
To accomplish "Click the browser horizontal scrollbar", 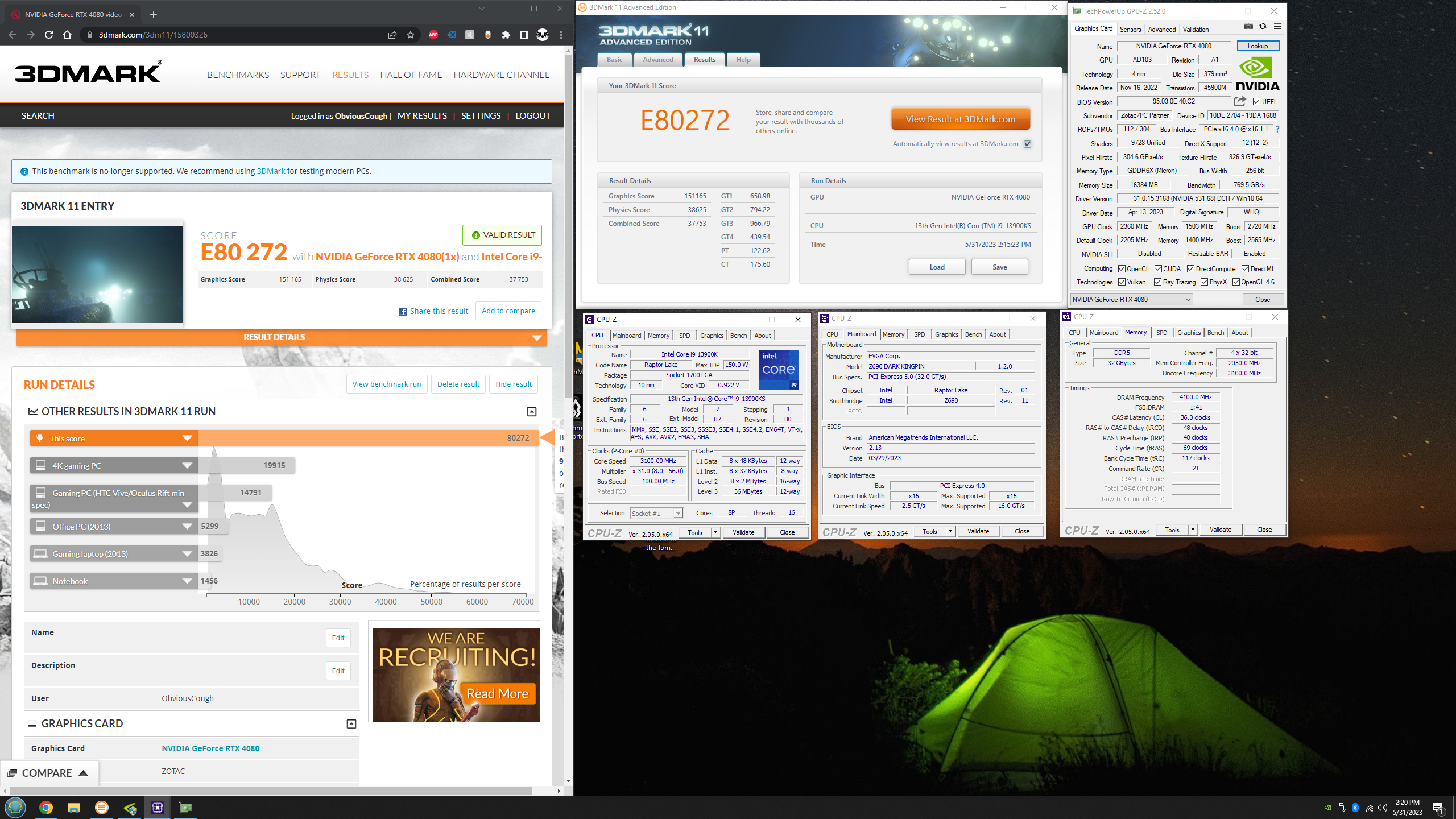I will 271,791.
